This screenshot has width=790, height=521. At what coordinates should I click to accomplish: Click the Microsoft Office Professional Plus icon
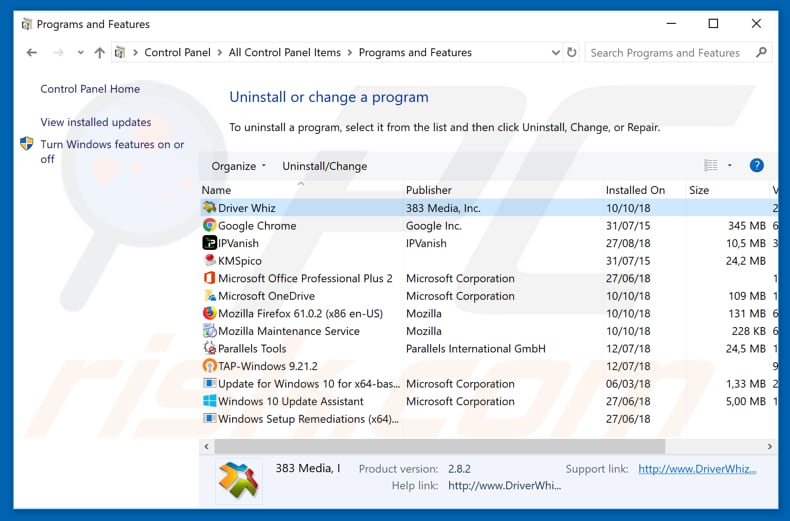coord(209,278)
